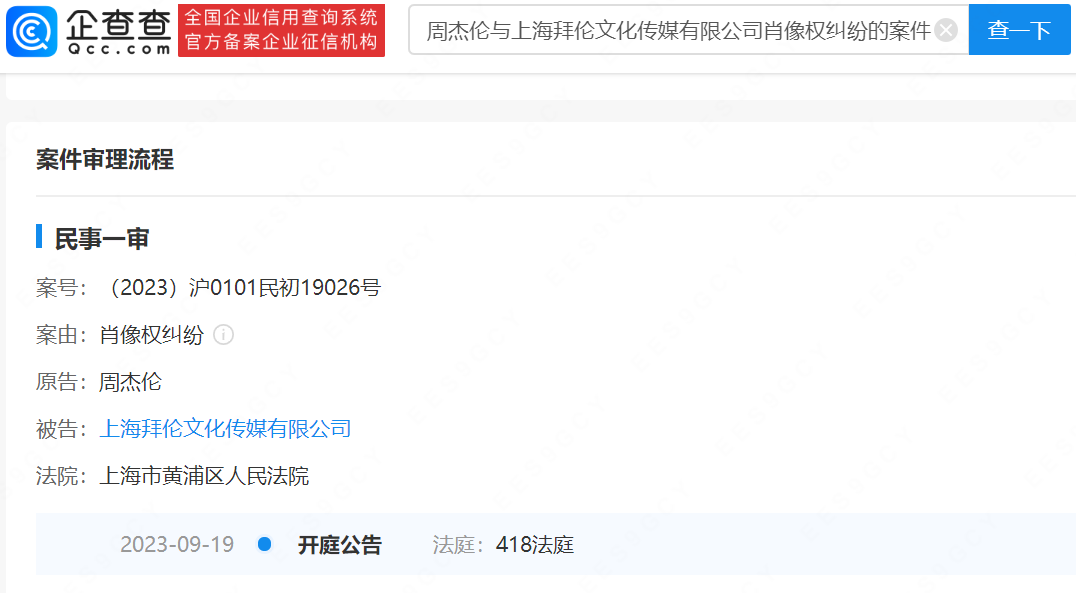1076x593 pixels.
Task: Click plaintiff name 周杰伦
Action: [x=130, y=382]
